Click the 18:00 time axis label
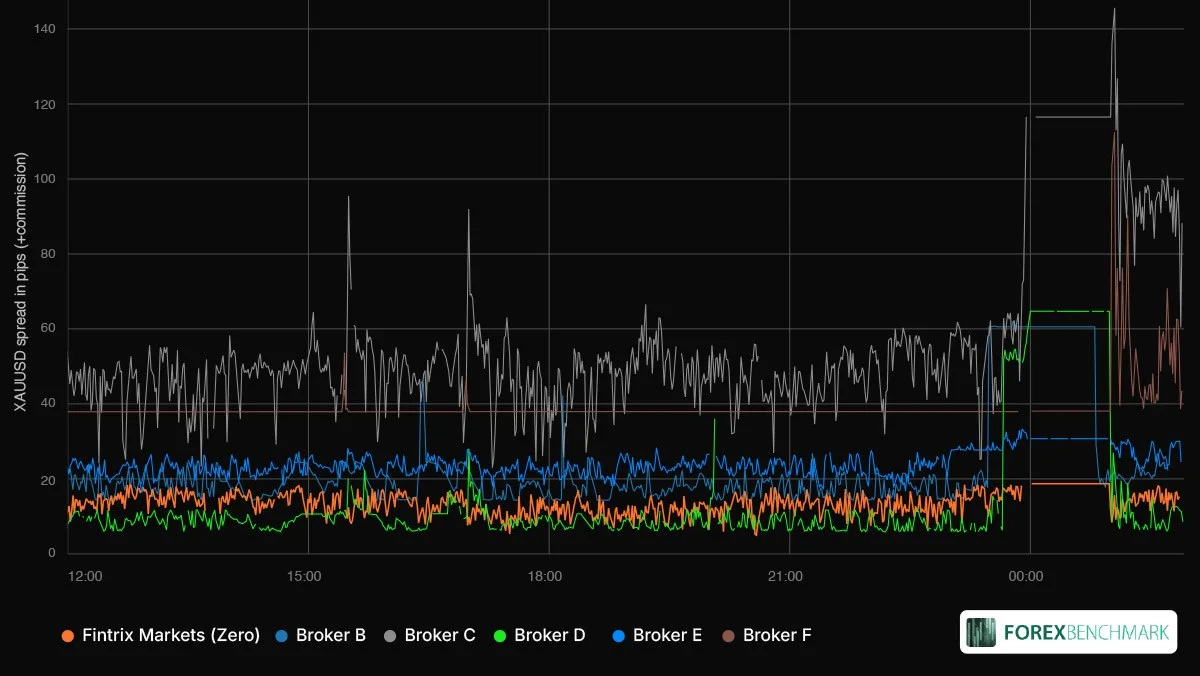Viewport: 1200px width, 676px height. pyautogui.click(x=545, y=577)
